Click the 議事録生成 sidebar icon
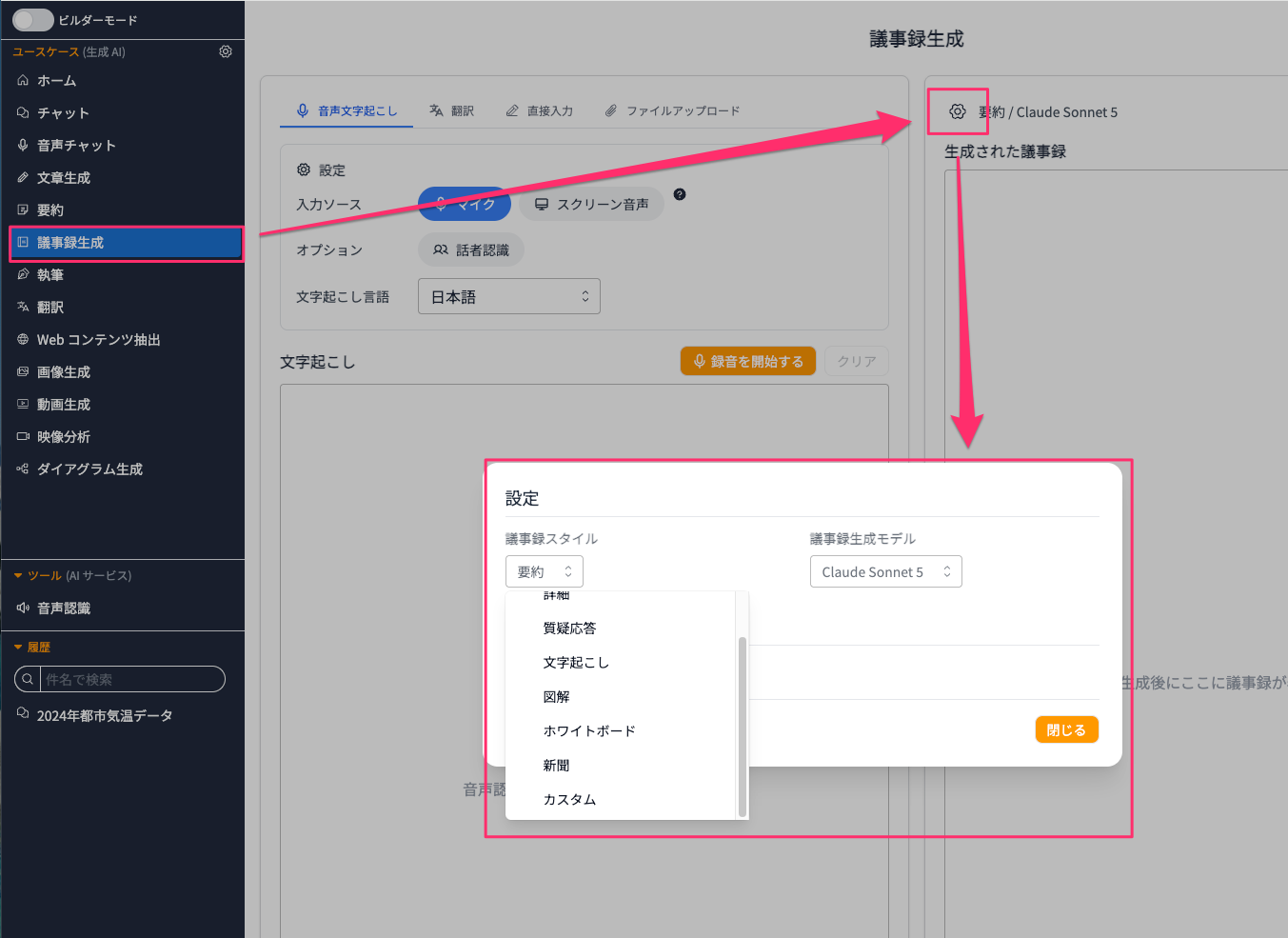 (23, 242)
